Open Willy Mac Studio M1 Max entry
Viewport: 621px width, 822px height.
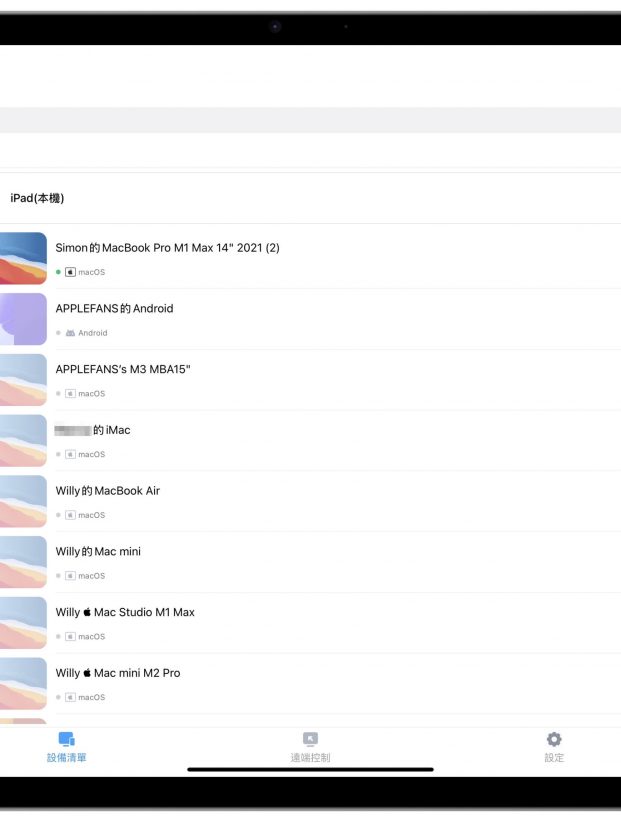125,613
